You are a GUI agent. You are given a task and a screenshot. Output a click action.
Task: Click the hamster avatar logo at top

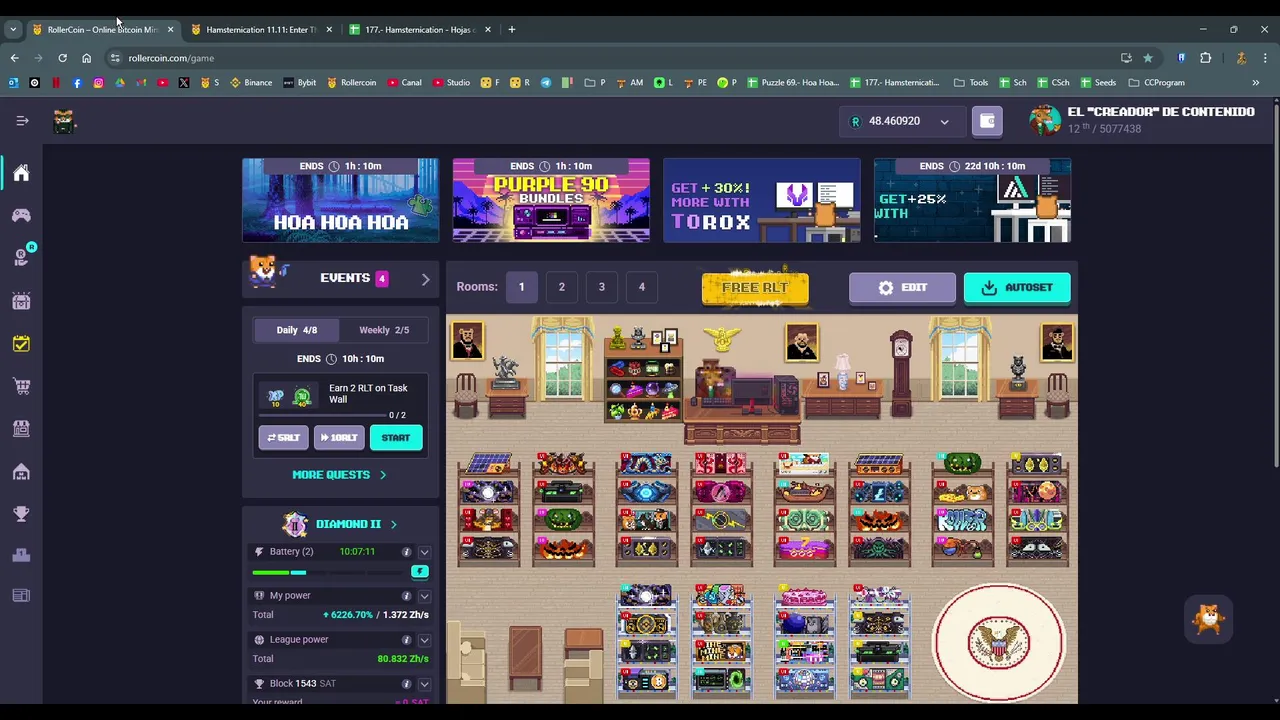[64, 121]
